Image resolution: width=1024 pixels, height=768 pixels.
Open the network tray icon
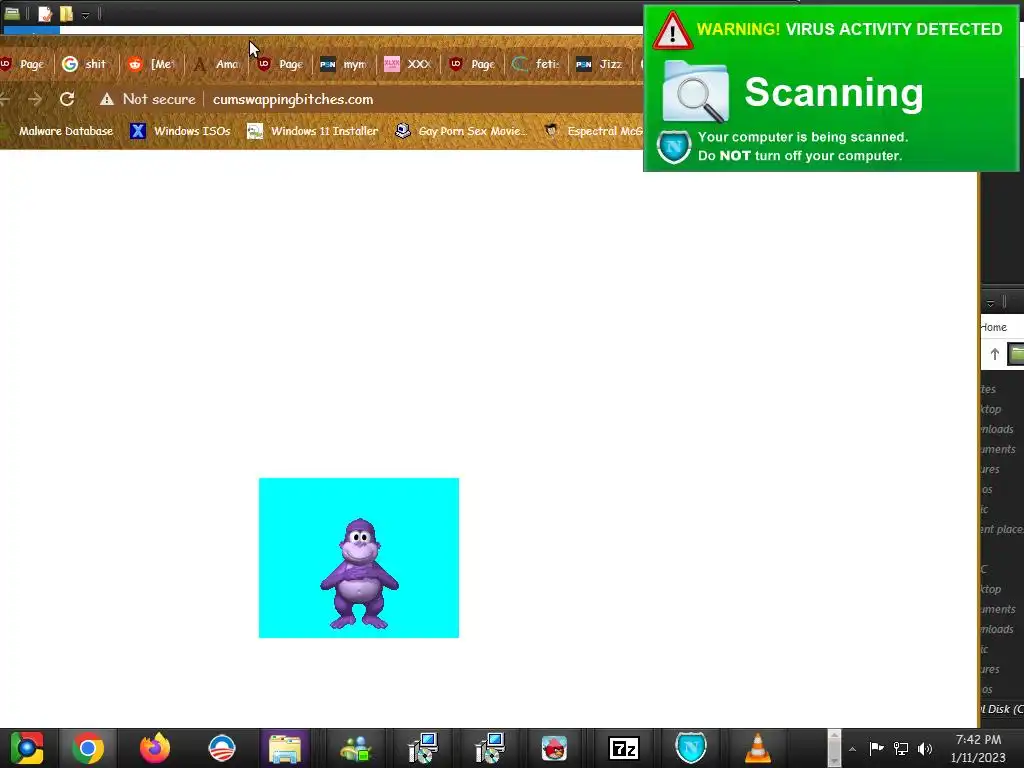[901, 748]
